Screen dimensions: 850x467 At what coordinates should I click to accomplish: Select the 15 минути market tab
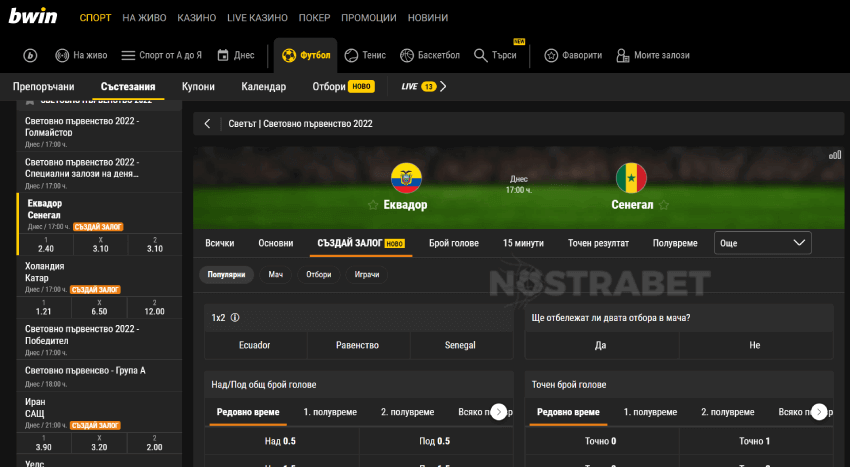pos(523,243)
